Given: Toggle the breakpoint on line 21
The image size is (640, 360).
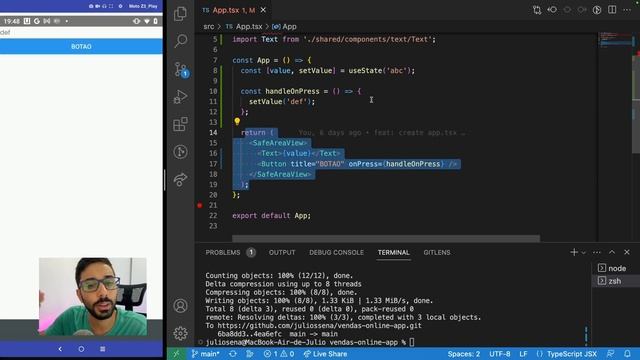Looking at the screenshot, I should pos(200,205).
